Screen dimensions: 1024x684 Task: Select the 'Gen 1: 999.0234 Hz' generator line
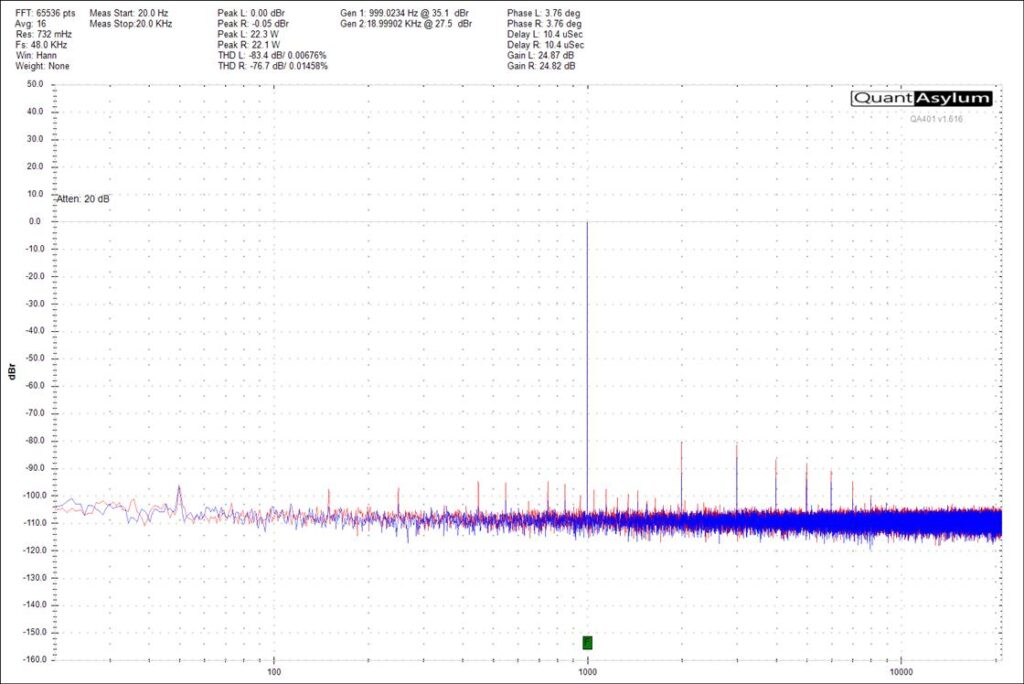click(x=404, y=13)
